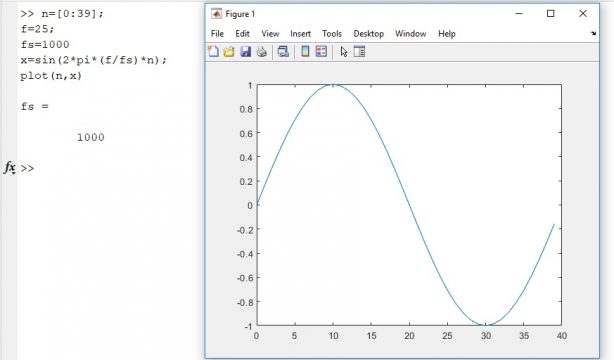This screenshot has width=614, height=360.
Task: Click the output value '1000'
Action: pos(91,137)
